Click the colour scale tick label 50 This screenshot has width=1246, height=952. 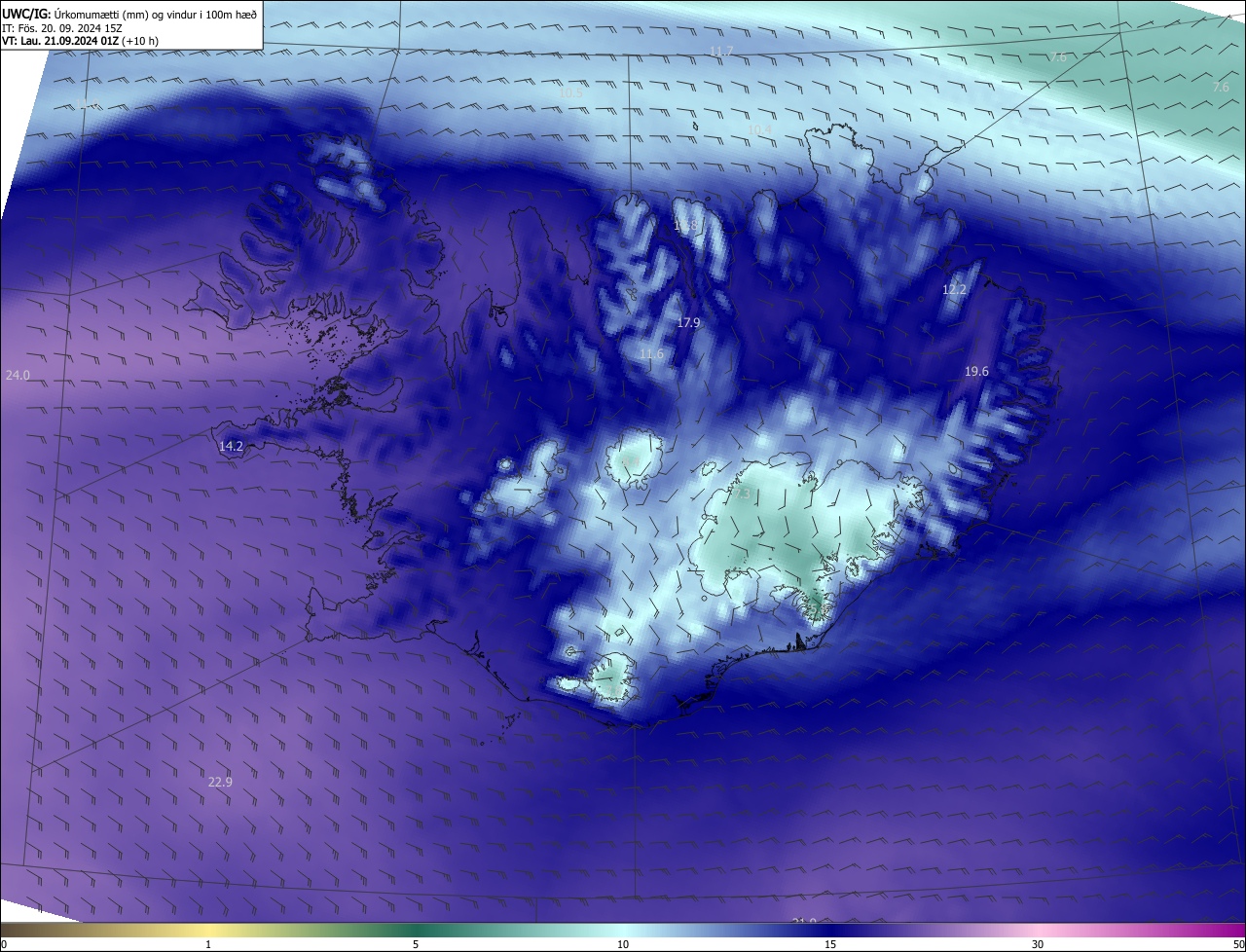1238,944
